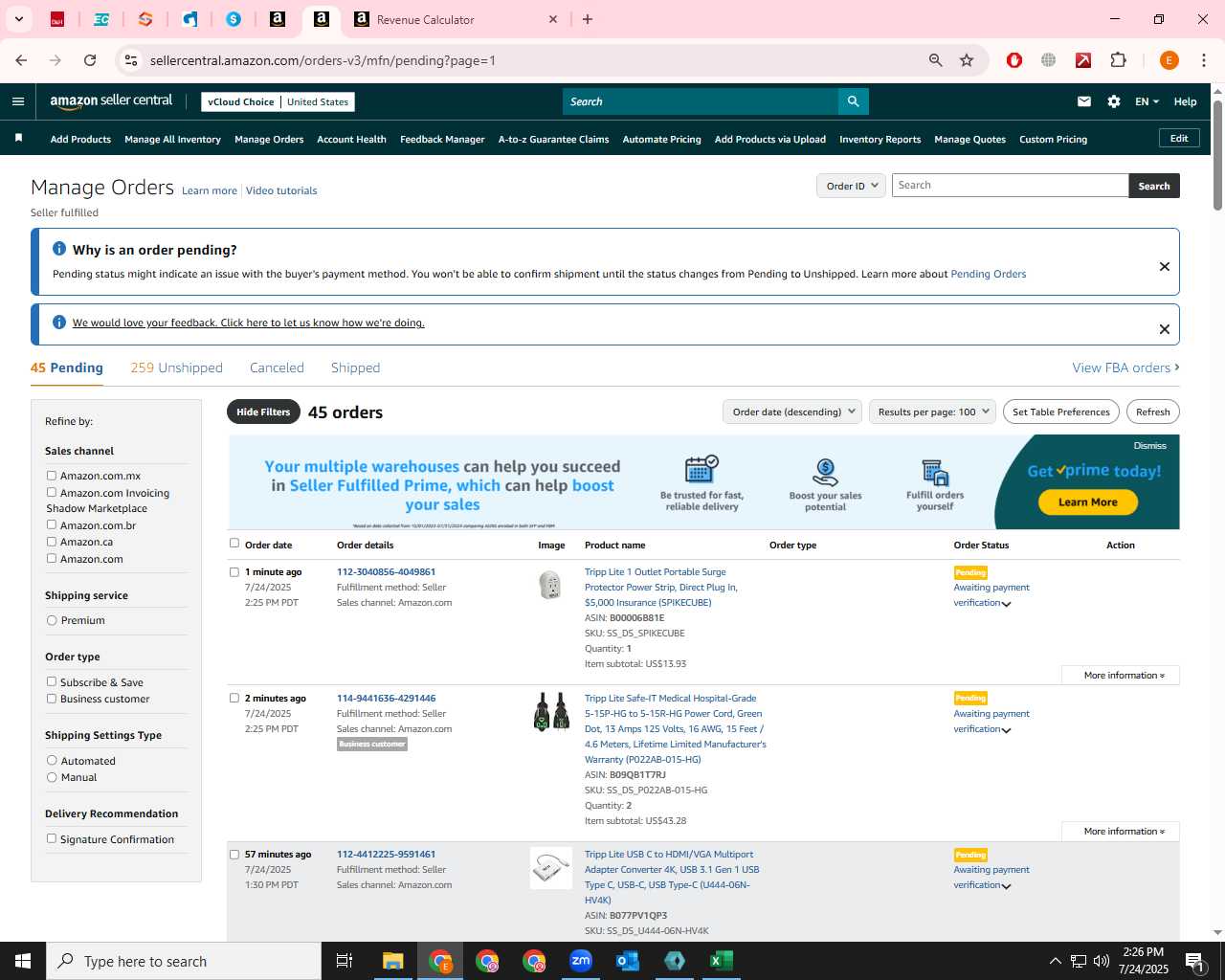
Task: Click Set Table Preferences button
Action: pyautogui.click(x=1061, y=412)
